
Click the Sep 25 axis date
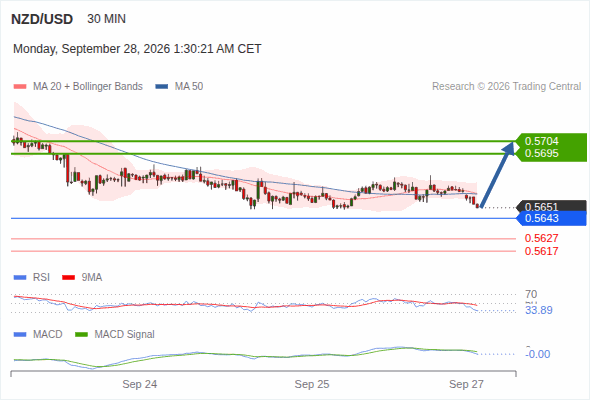point(312,385)
